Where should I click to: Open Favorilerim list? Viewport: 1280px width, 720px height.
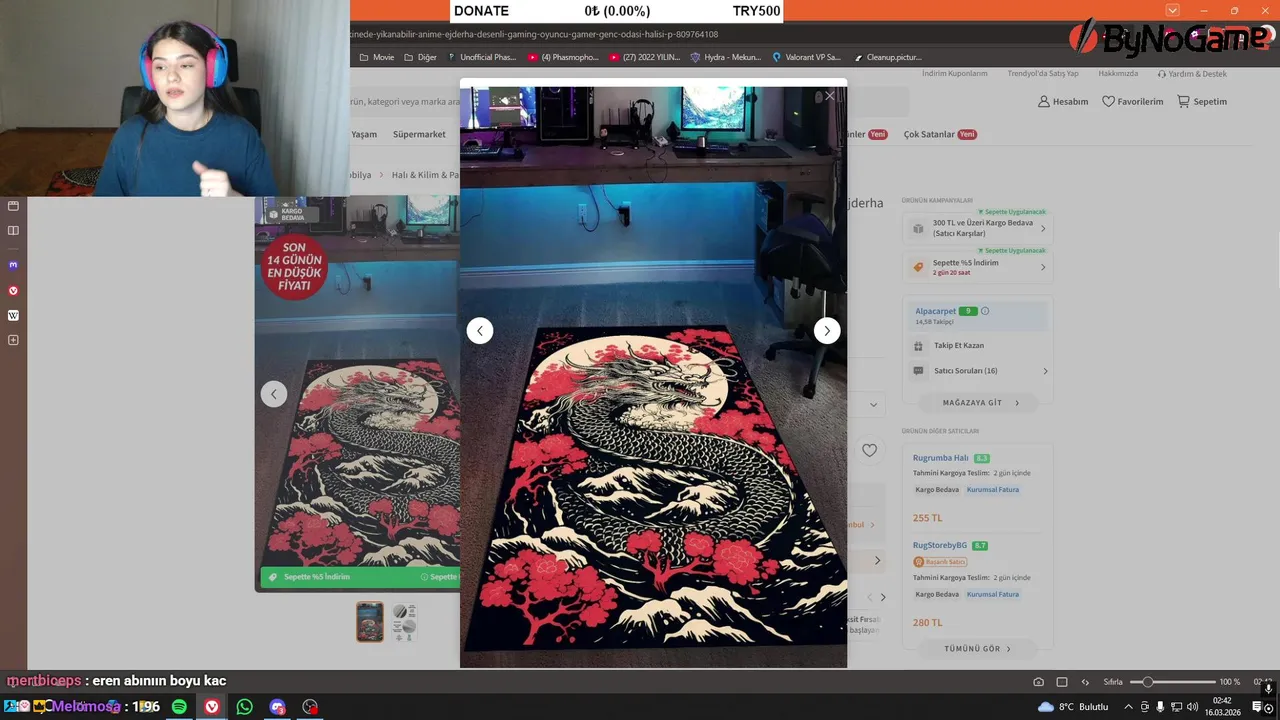[x=1133, y=101]
